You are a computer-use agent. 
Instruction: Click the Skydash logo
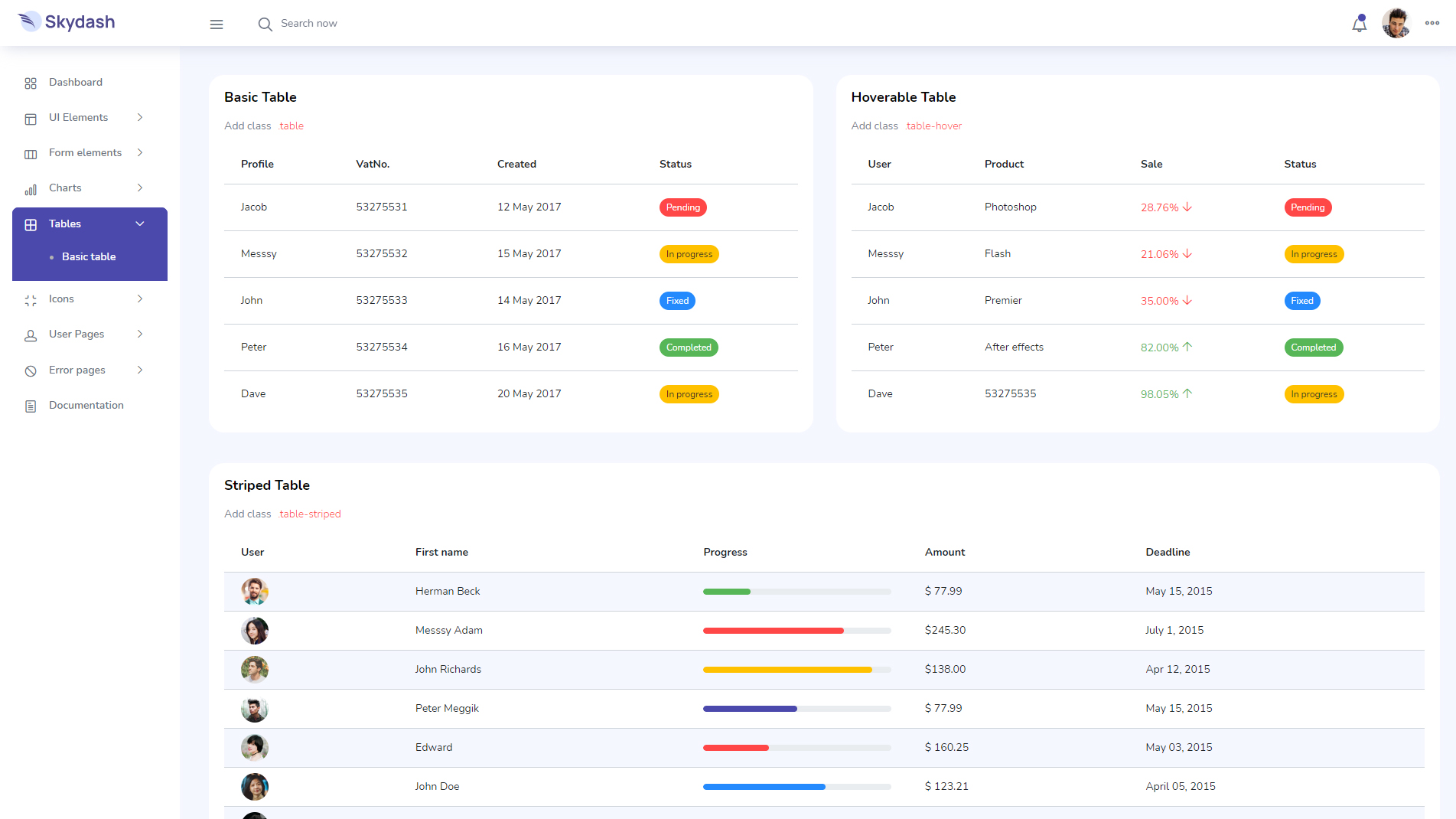click(x=67, y=22)
